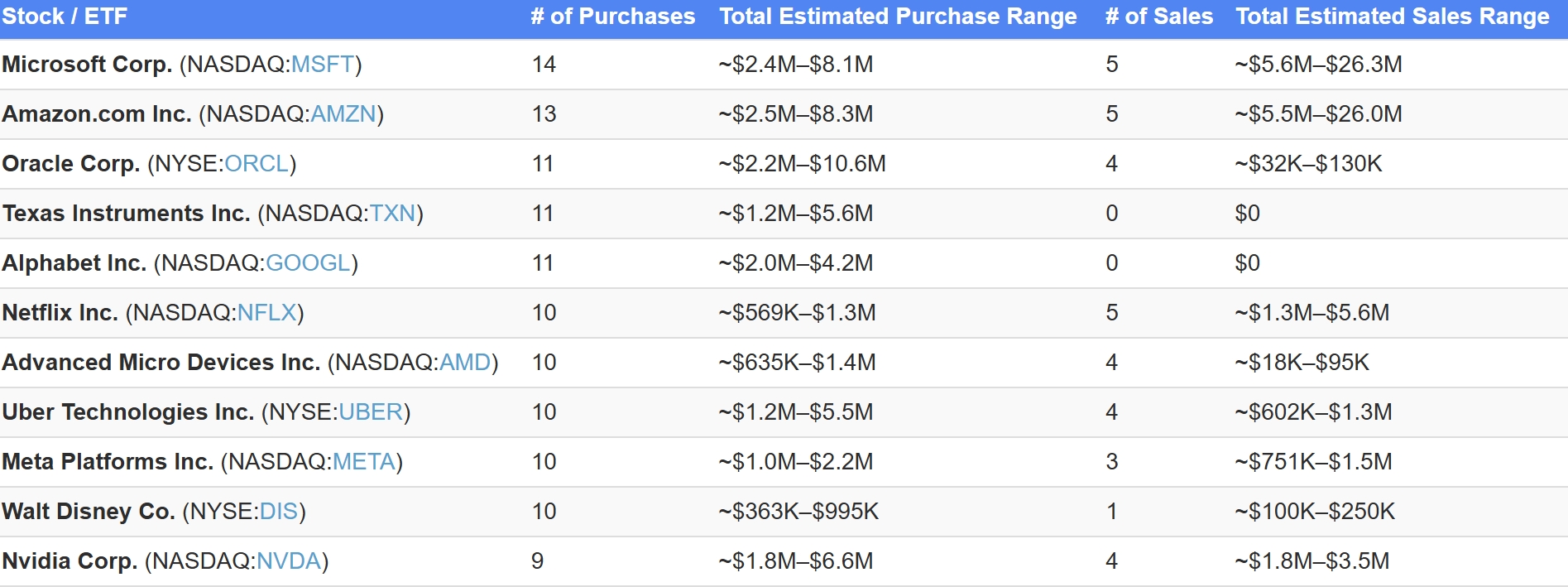The image size is (1568, 587).
Task: Click the 'Stock / ETF' column header
Action: (65, 17)
